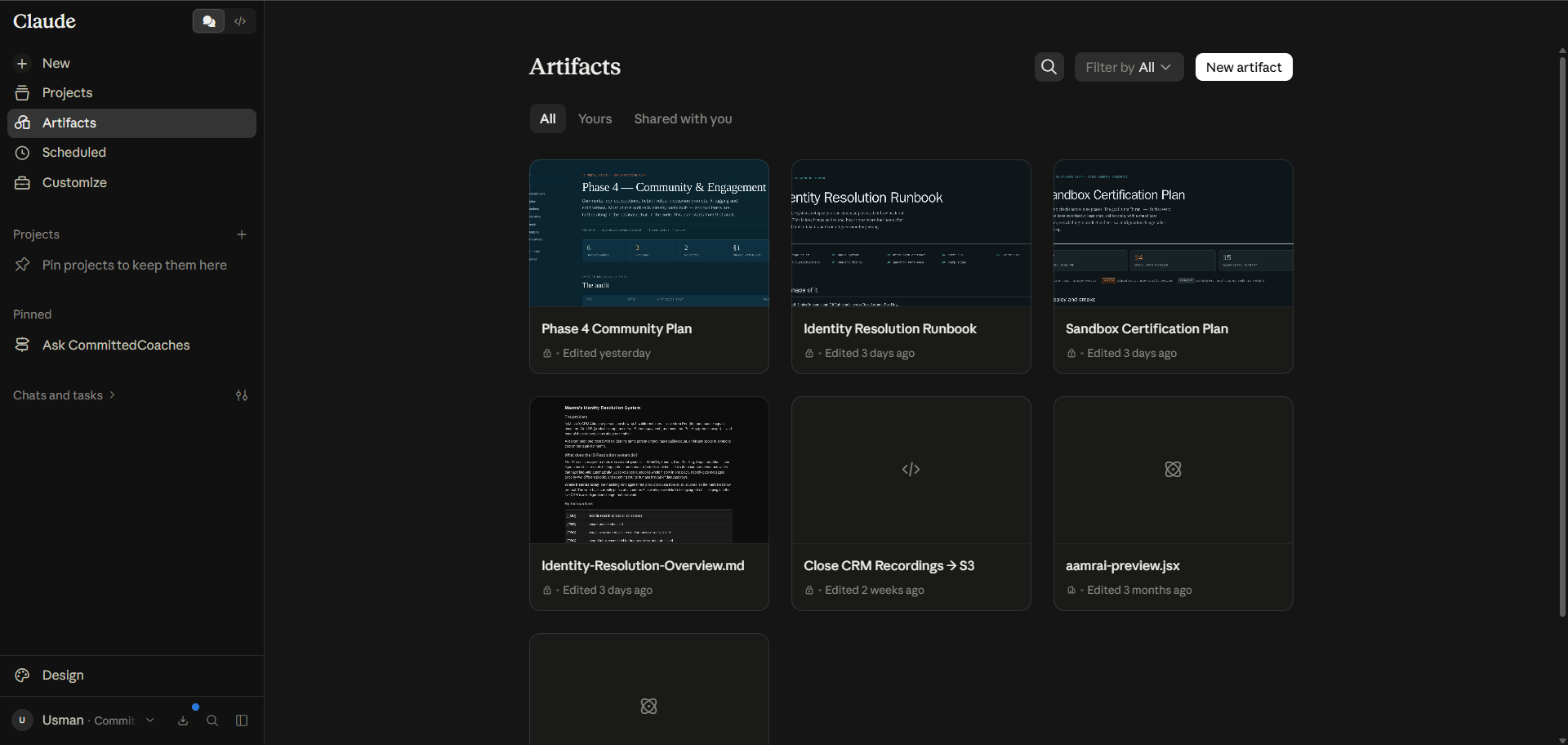Switch to the Yours tab
The image size is (1568, 745).
595,118
